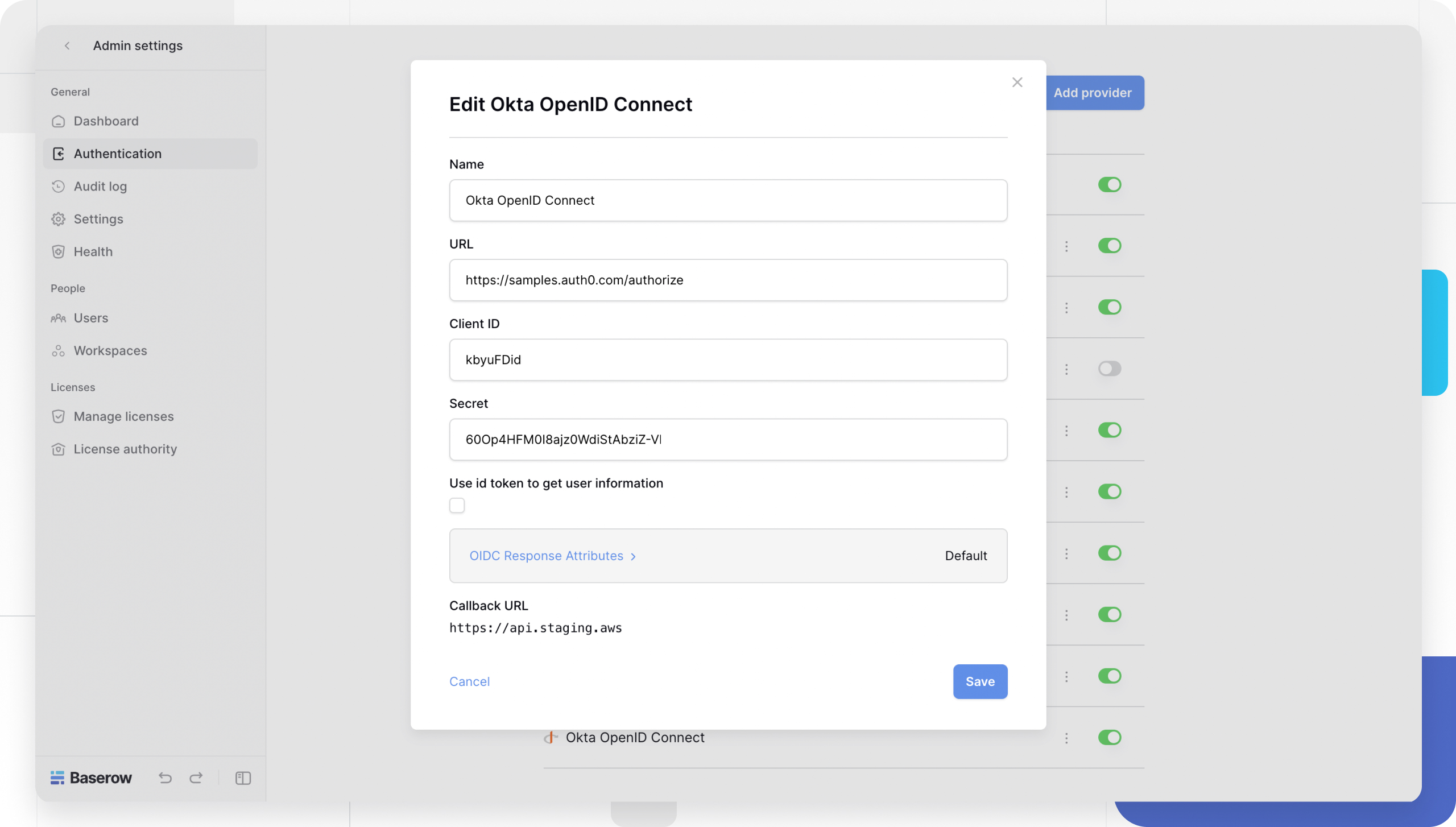Image resolution: width=1456 pixels, height=827 pixels.
Task: Open the Settings section in sidebar
Action: (x=98, y=219)
